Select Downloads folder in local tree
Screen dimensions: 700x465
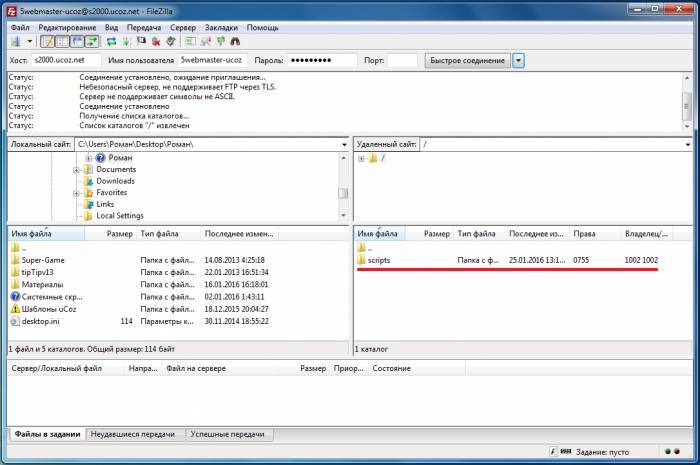[x=115, y=181]
